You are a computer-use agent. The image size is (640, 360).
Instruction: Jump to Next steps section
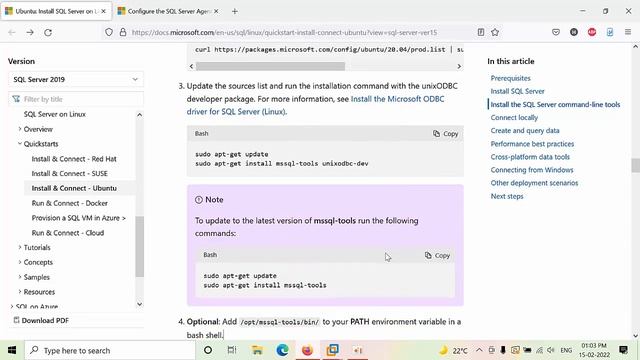point(507,196)
